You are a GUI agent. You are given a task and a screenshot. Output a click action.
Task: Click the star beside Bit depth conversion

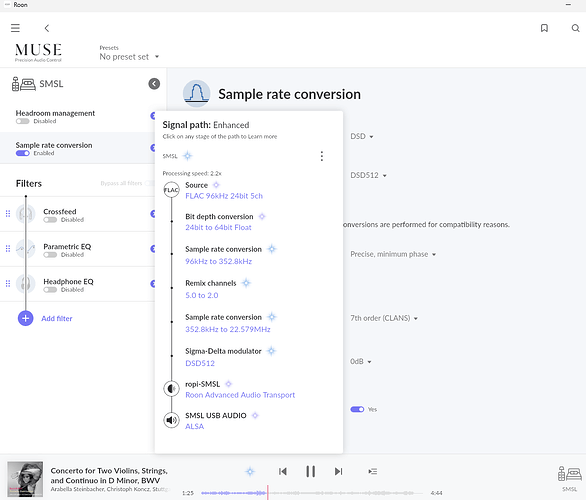point(262,216)
